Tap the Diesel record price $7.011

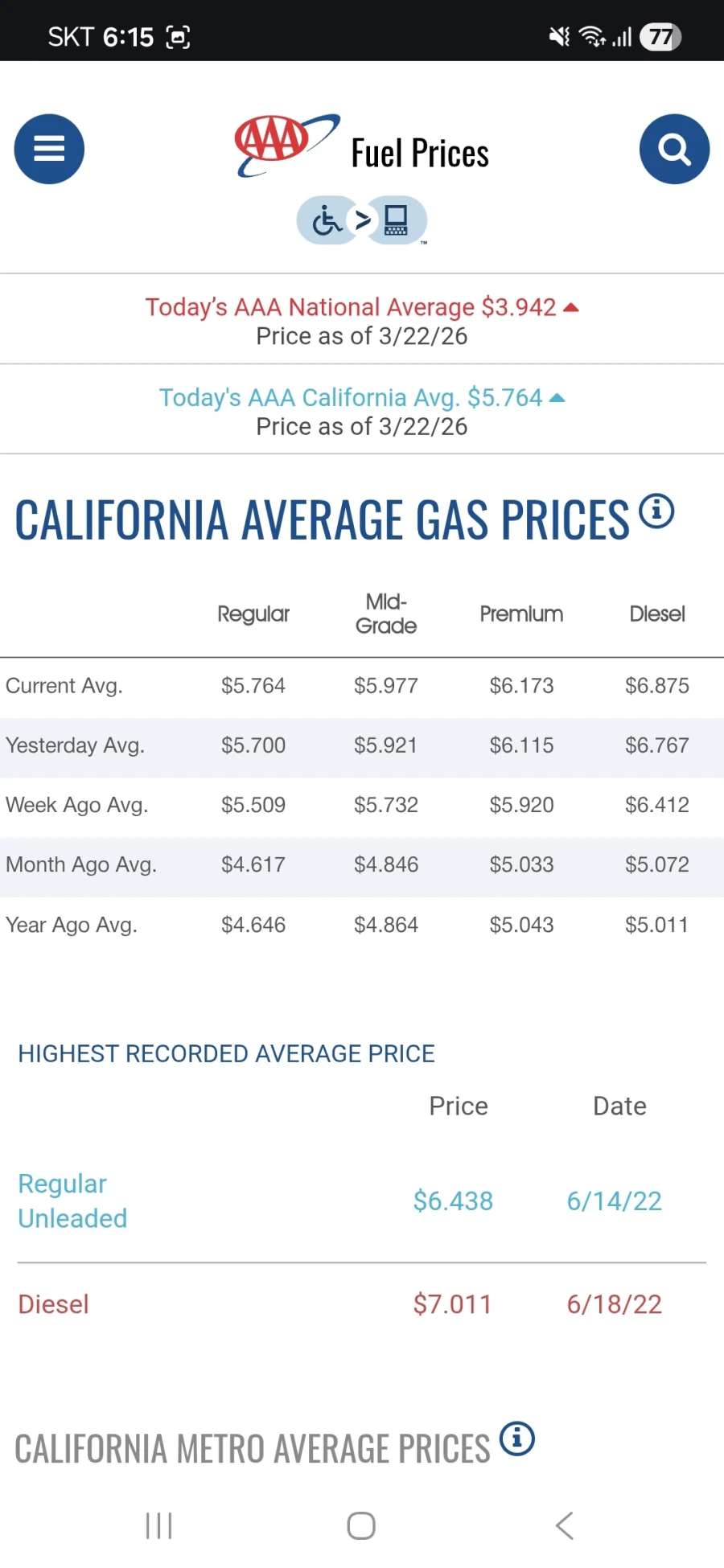452,1303
